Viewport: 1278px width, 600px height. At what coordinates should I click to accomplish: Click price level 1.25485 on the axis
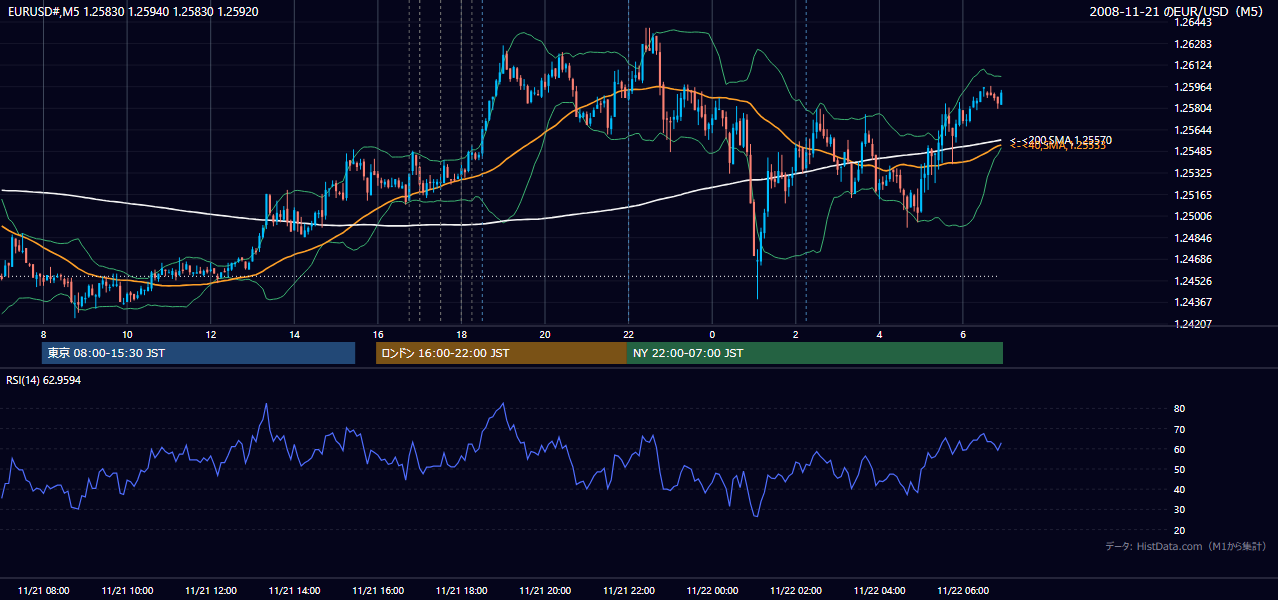(1192, 151)
